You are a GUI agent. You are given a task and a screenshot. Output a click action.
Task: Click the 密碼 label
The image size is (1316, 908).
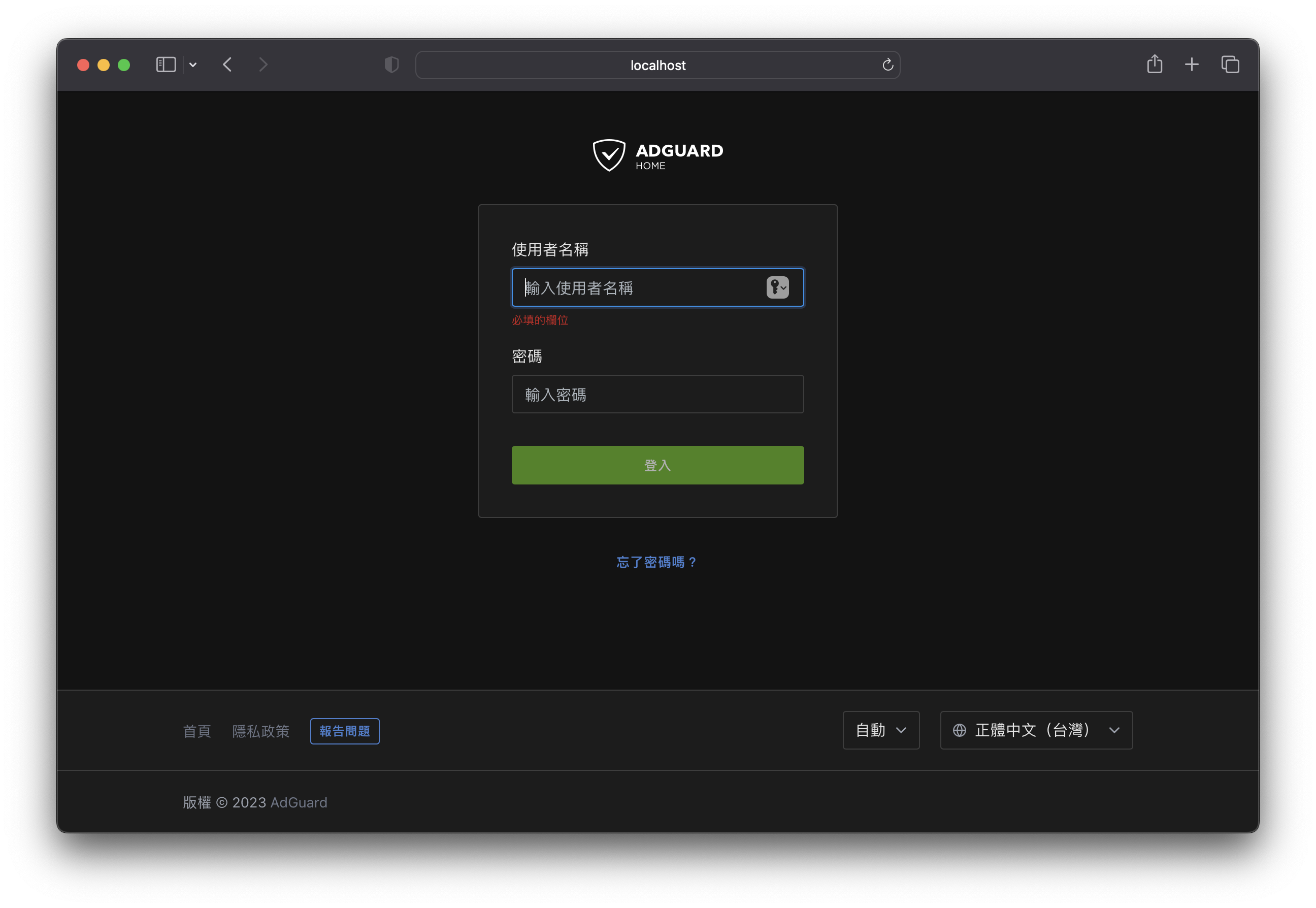pos(527,356)
